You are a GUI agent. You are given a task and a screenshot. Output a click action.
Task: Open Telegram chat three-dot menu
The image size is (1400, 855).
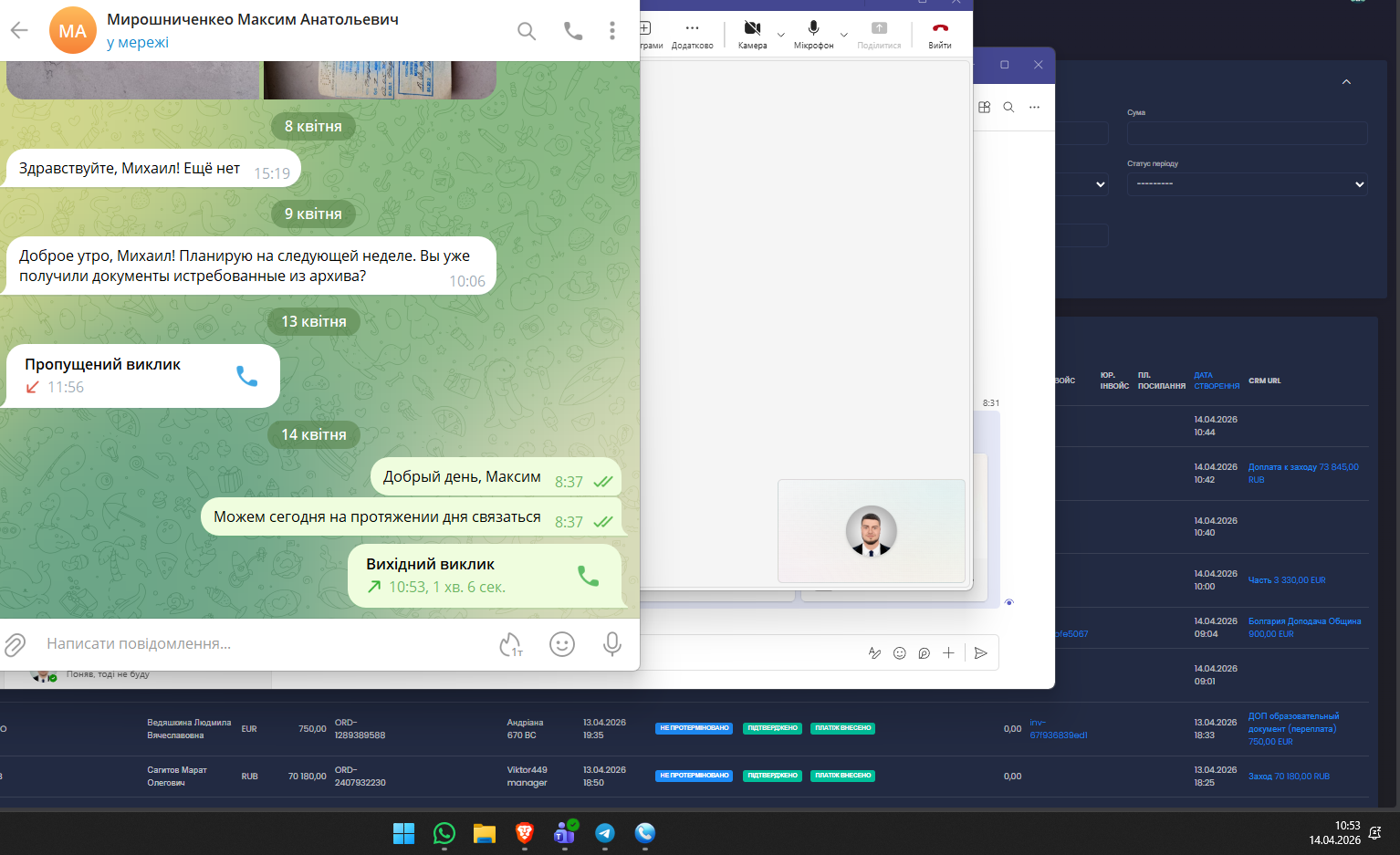612,31
